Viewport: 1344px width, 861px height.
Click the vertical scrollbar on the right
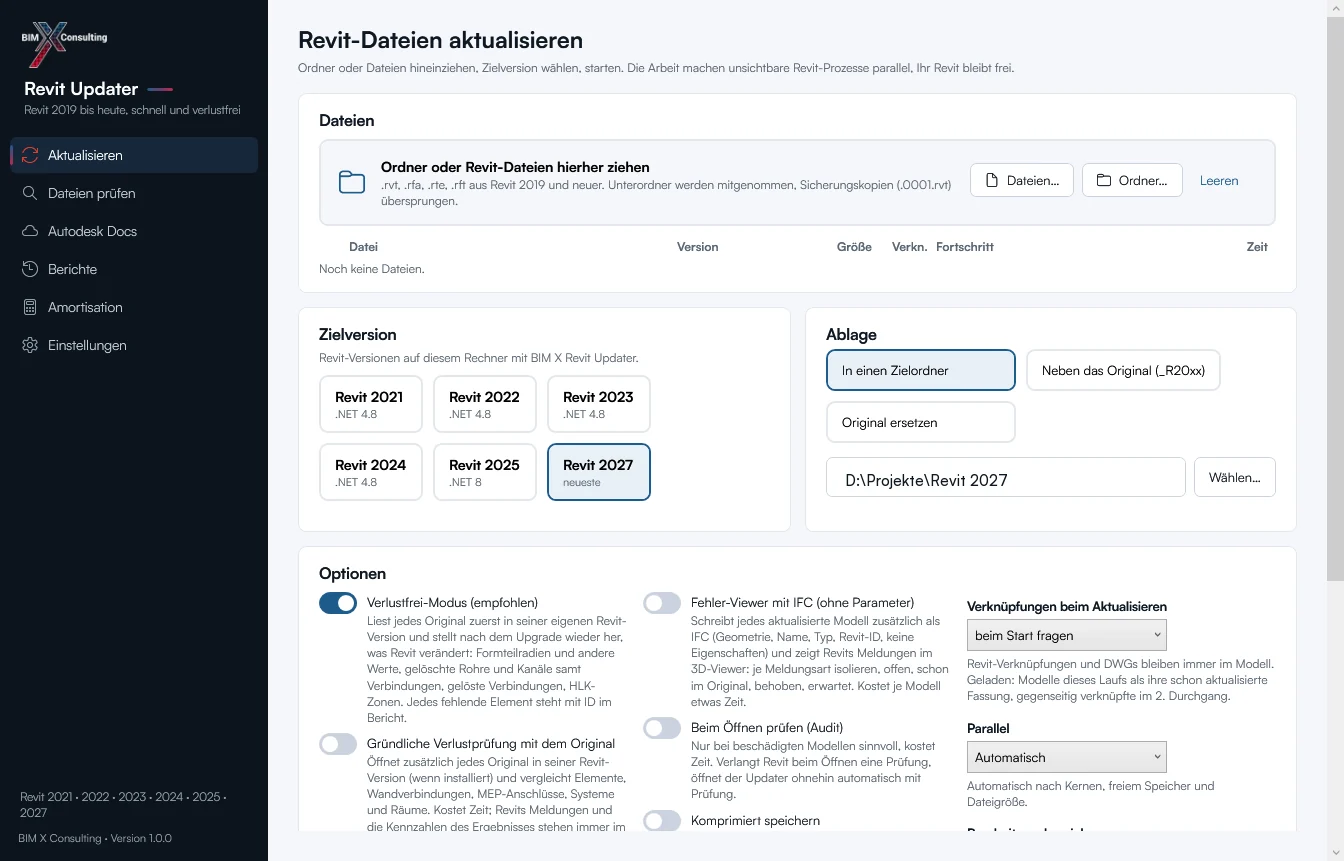[1335, 300]
